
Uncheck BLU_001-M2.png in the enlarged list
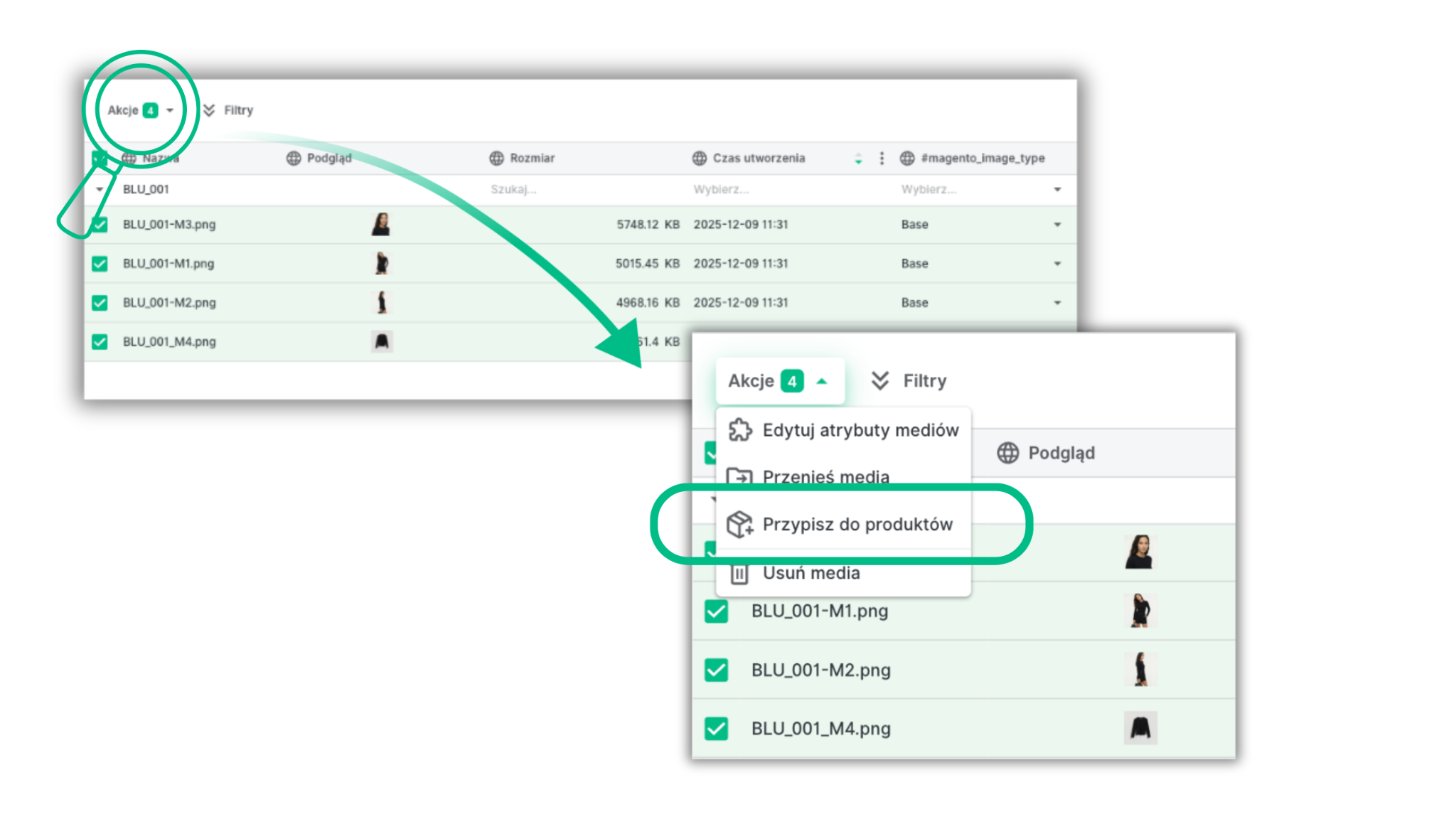point(716,670)
